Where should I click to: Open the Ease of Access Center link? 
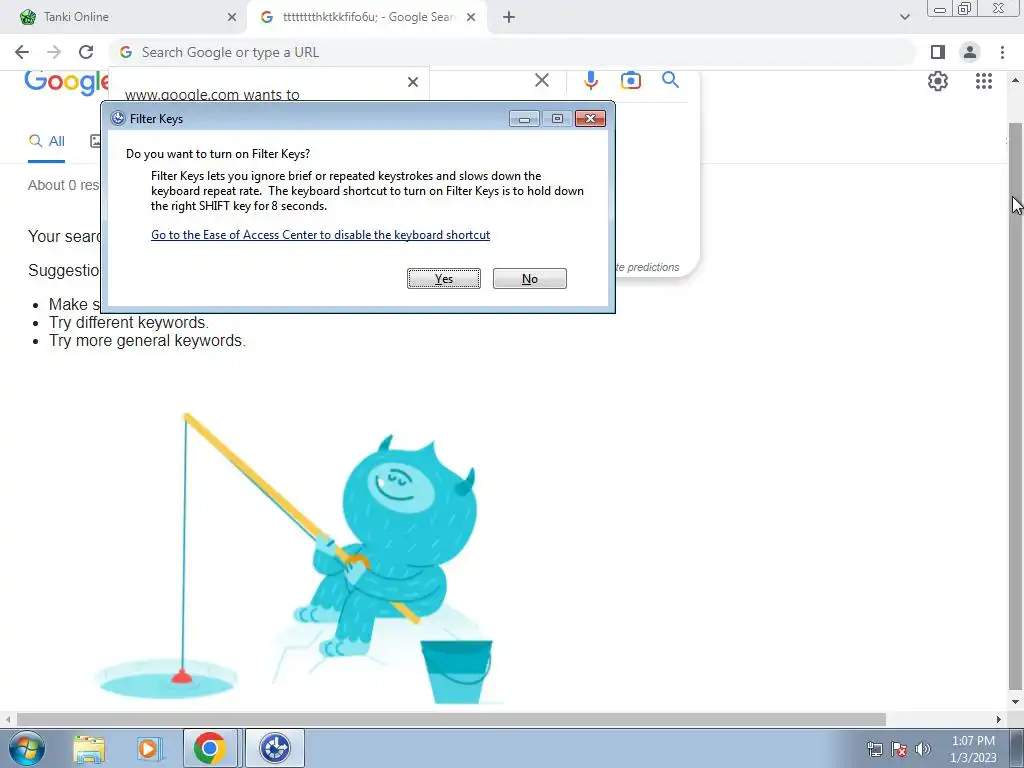pos(320,234)
